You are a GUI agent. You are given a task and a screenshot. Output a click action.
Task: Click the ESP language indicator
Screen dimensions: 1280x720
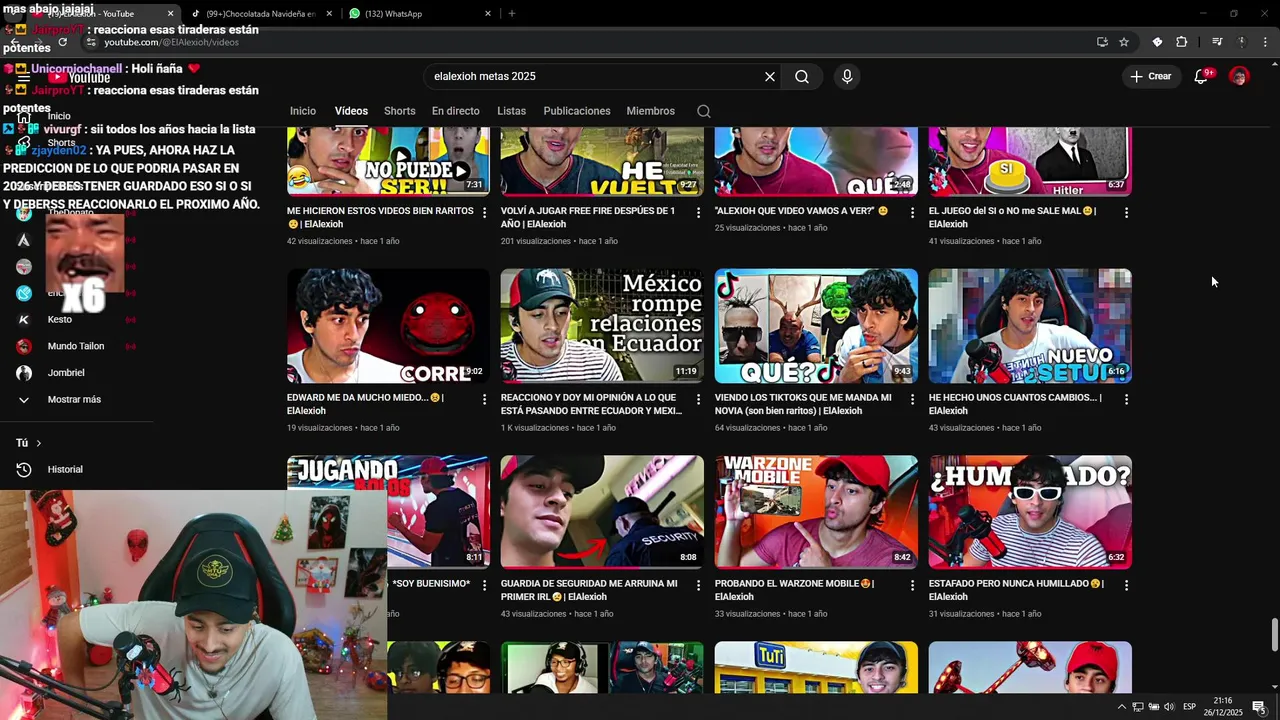(1190, 707)
